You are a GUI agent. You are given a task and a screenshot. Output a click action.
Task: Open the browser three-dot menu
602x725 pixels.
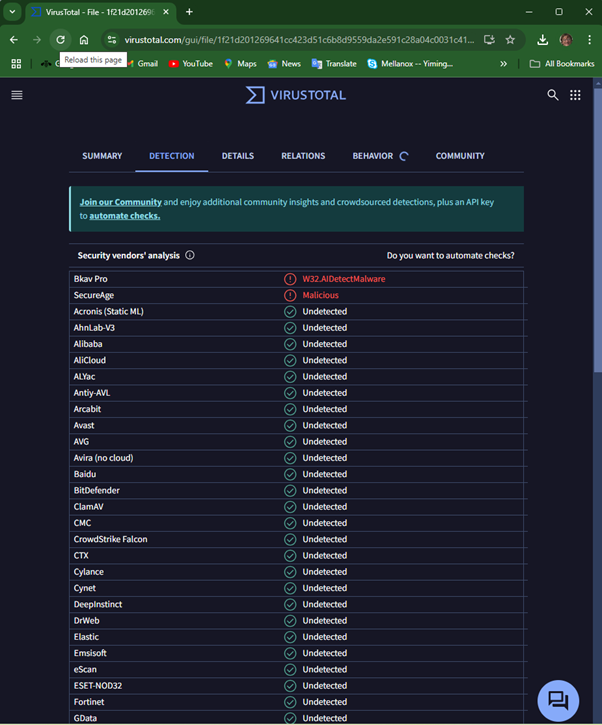(x=588, y=40)
